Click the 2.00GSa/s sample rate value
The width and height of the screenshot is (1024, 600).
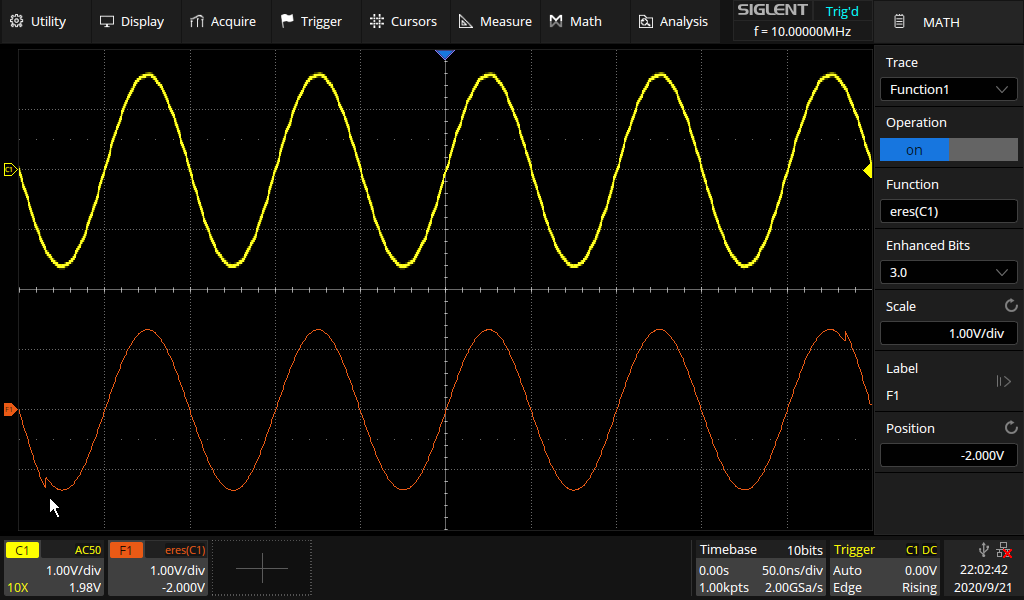(x=793, y=588)
